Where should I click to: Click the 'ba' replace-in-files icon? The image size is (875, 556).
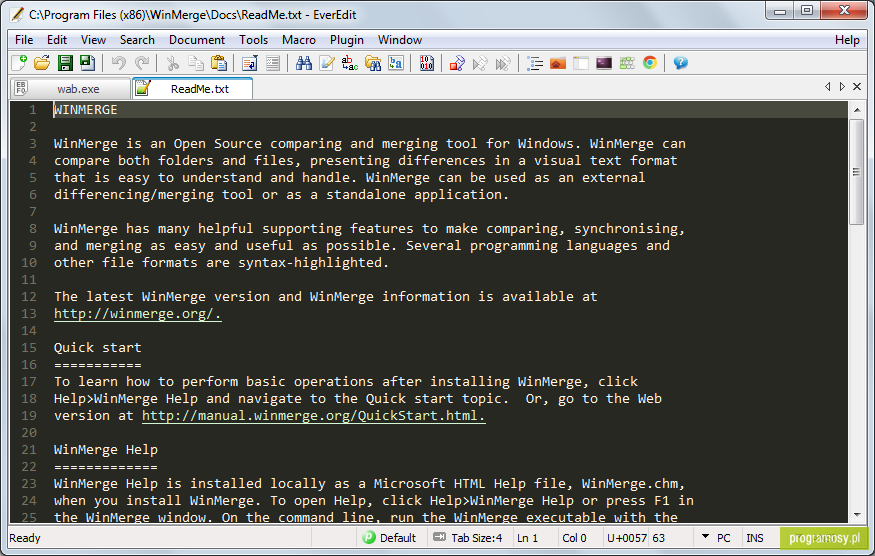(x=396, y=63)
